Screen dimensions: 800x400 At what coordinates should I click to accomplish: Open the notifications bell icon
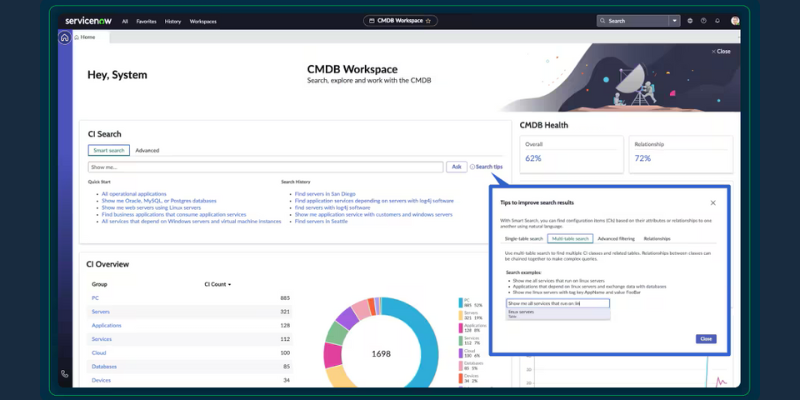pyautogui.click(x=718, y=20)
